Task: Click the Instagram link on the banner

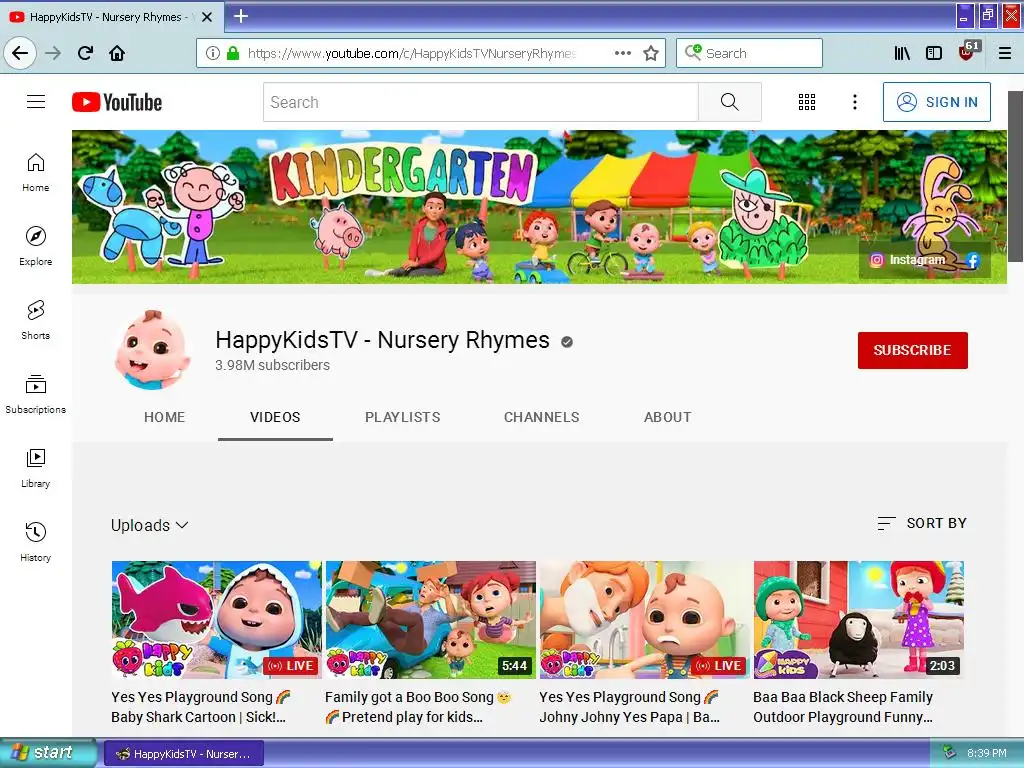Action: click(x=908, y=260)
